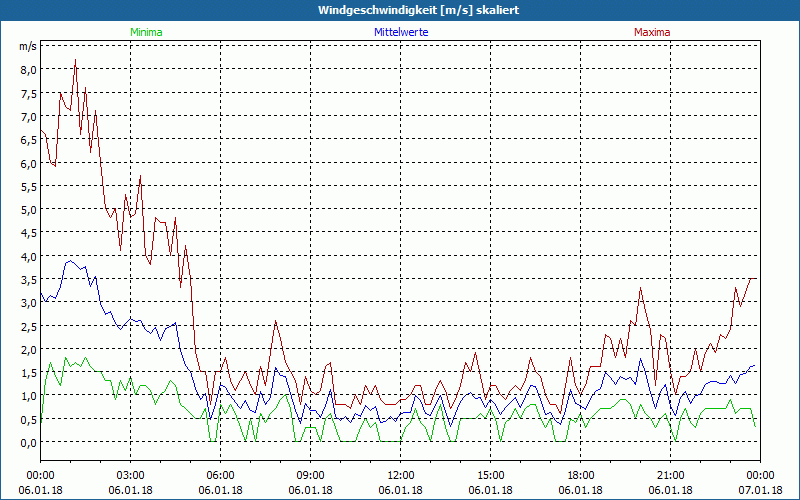800x500 pixels.
Task: Click the 1,0 y-axis value
Action: (28, 396)
